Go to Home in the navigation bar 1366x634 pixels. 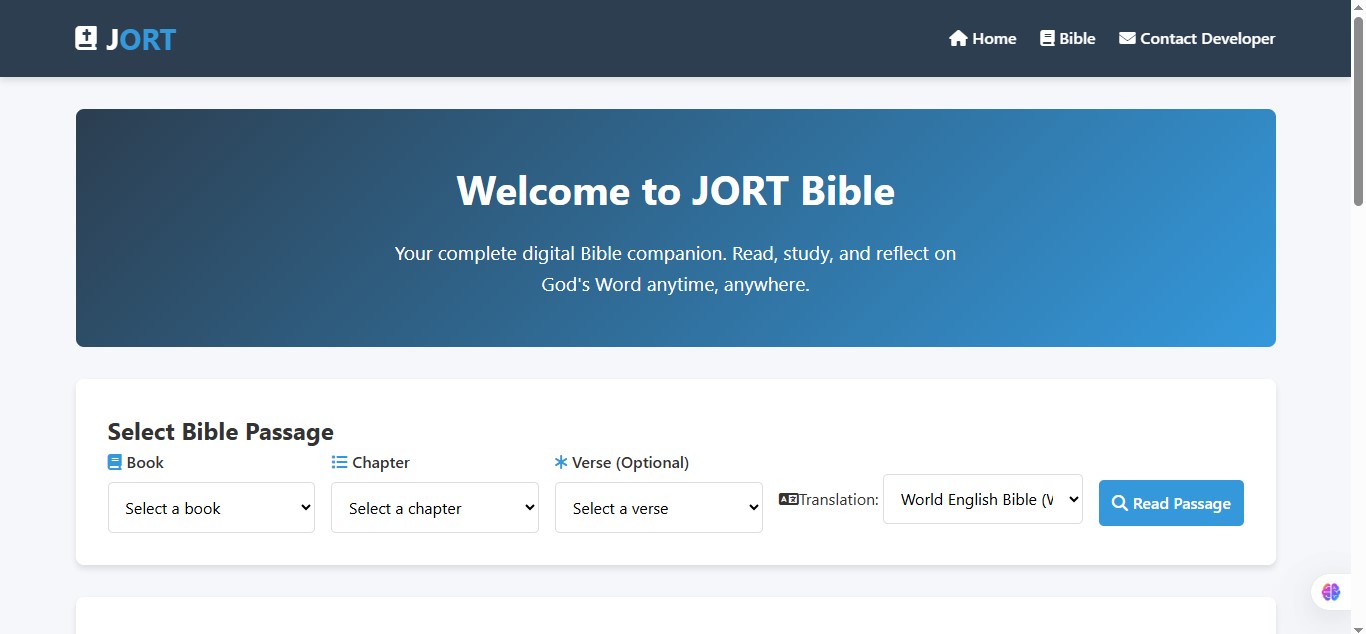[x=991, y=38]
